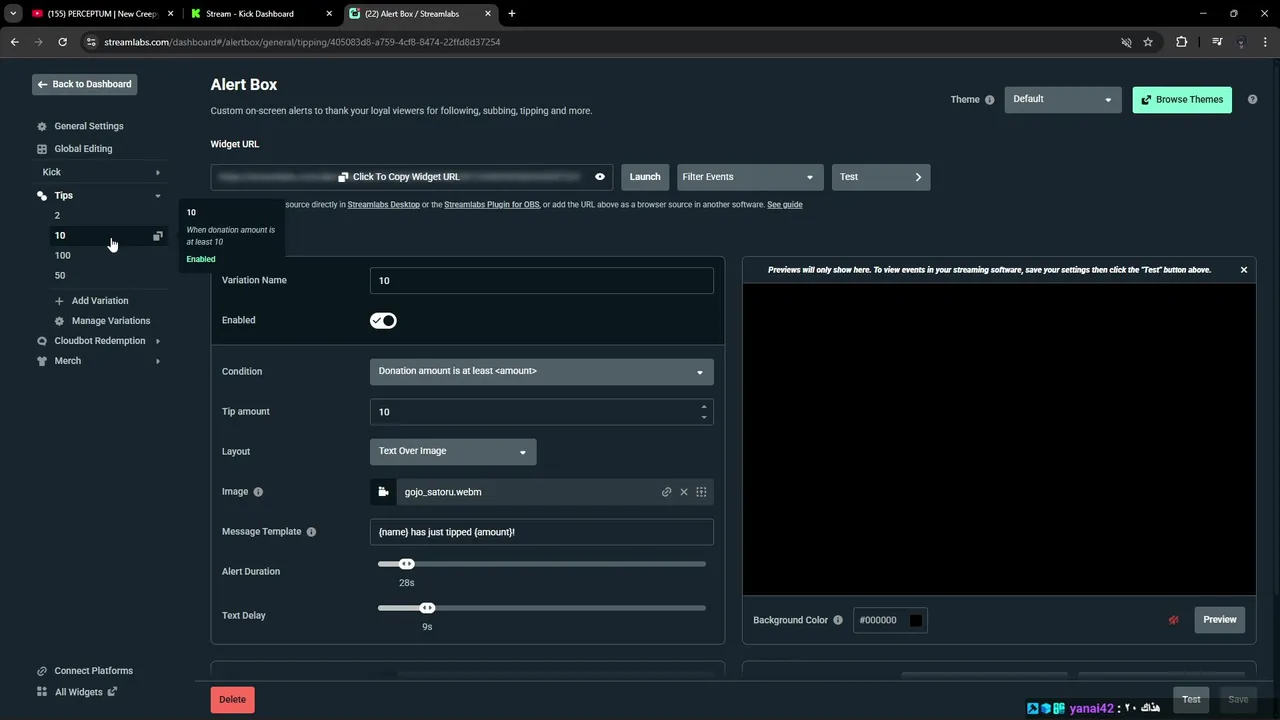Screen dimensions: 1280x720
Task: Click the Preview button
Action: [1220, 620]
